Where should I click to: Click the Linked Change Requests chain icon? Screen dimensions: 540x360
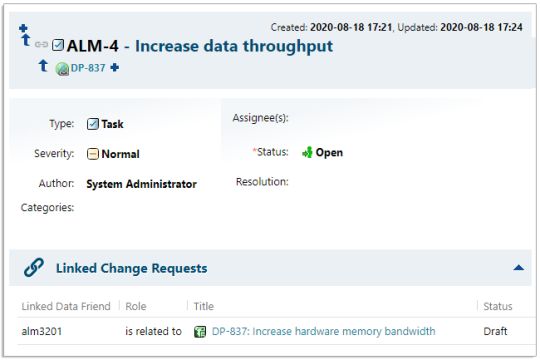tap(34, 268)
